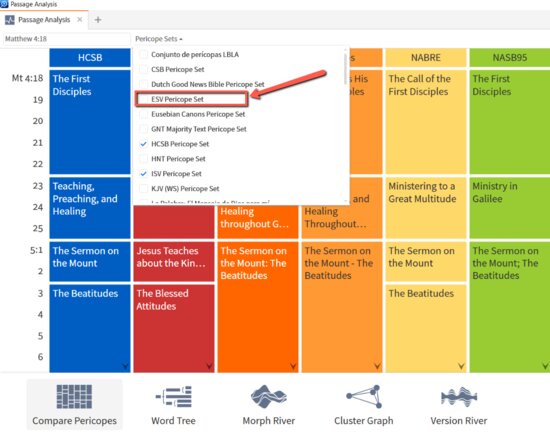
Task: Select 'The Blessed Attitudes' red block
Action: pos(174,328)
